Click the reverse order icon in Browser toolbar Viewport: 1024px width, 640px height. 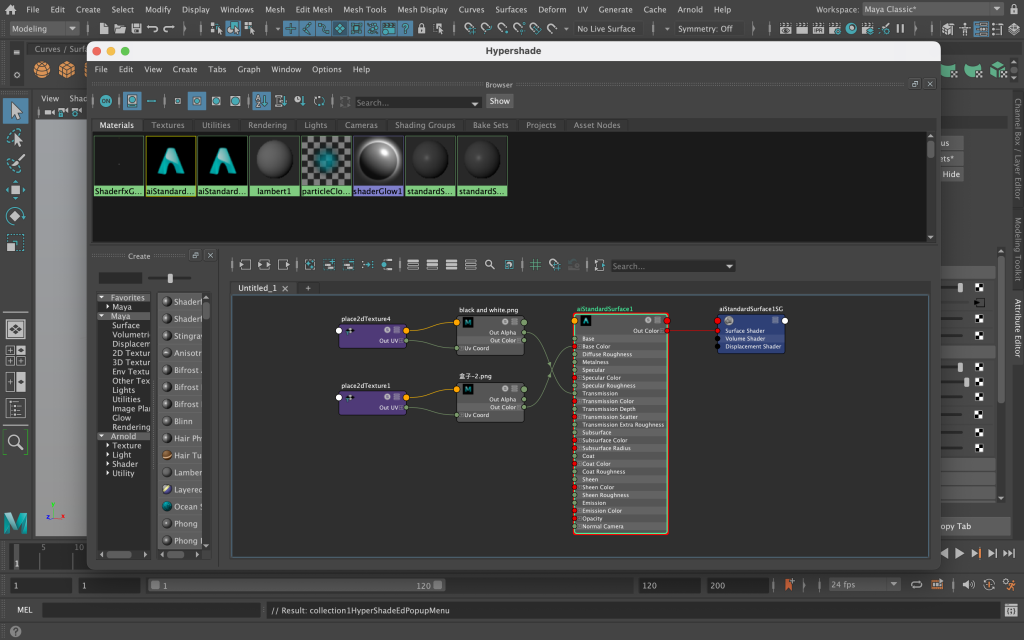(x=319, y=101)
